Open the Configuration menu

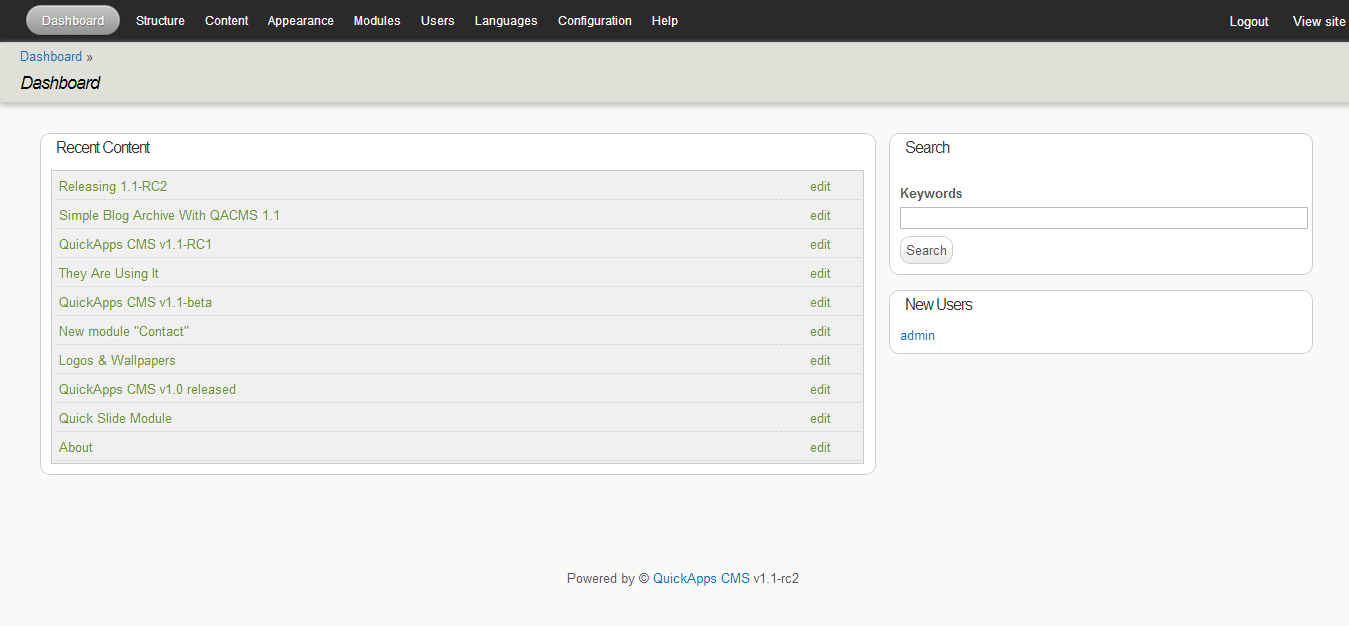[x=594, y=20]
